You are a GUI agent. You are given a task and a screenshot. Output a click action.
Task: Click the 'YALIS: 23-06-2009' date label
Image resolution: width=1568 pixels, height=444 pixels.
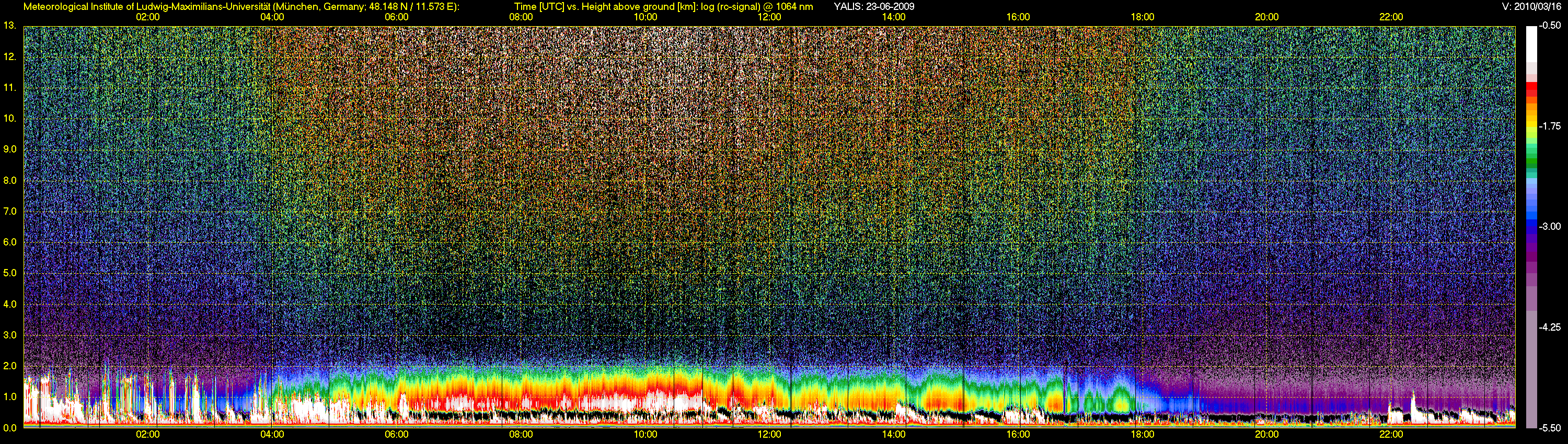point(874,7)
